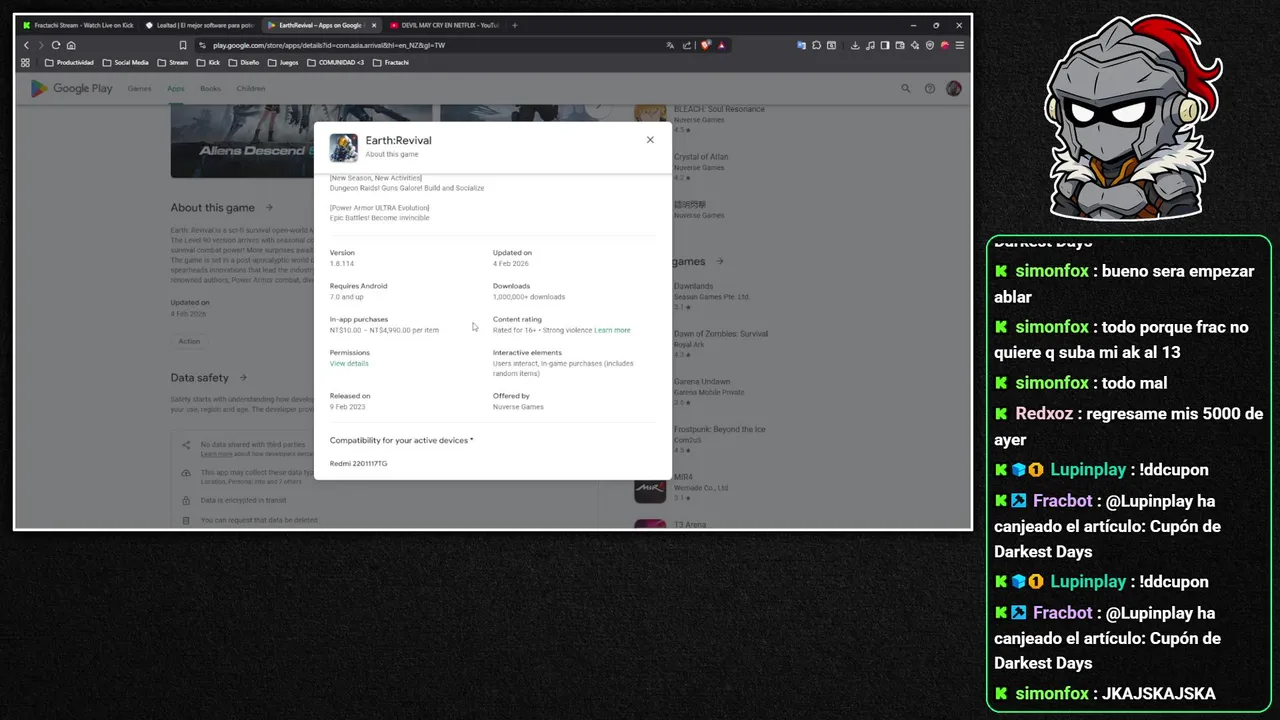Screen dimensions: 1280x720
Task: Open Productividad bookmark folder
Action: coord(69,62)
